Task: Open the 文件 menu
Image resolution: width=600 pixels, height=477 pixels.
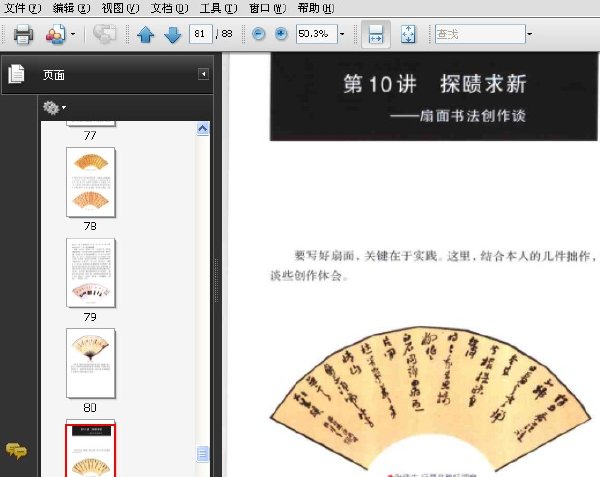Action: point(22,8)
